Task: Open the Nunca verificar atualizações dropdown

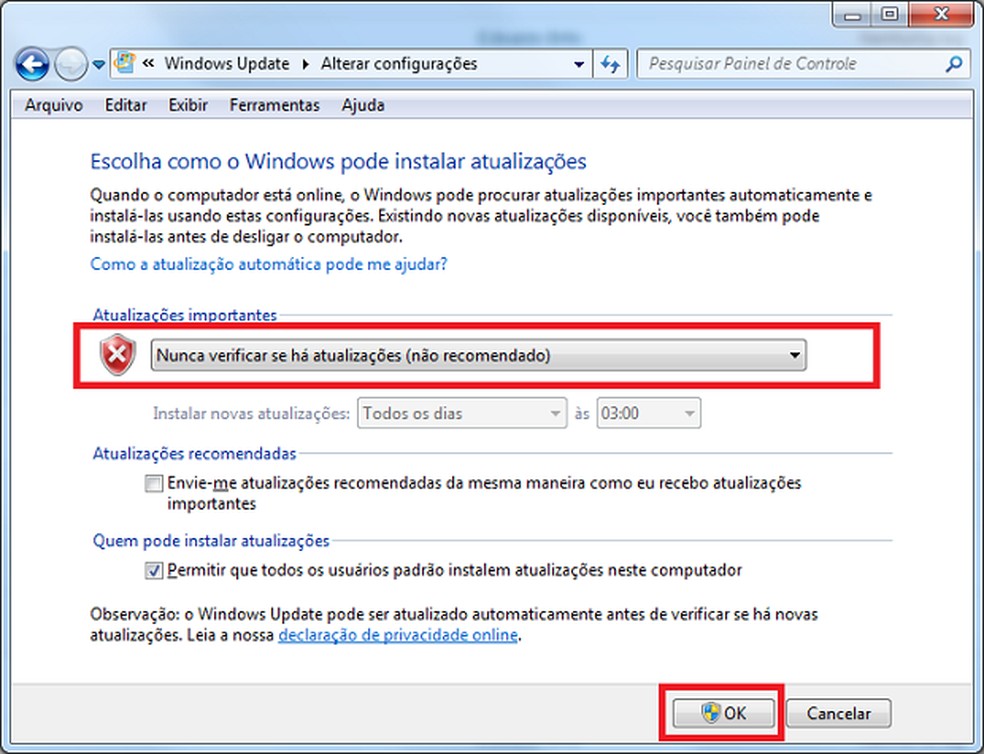Action: tap(794, 355)
